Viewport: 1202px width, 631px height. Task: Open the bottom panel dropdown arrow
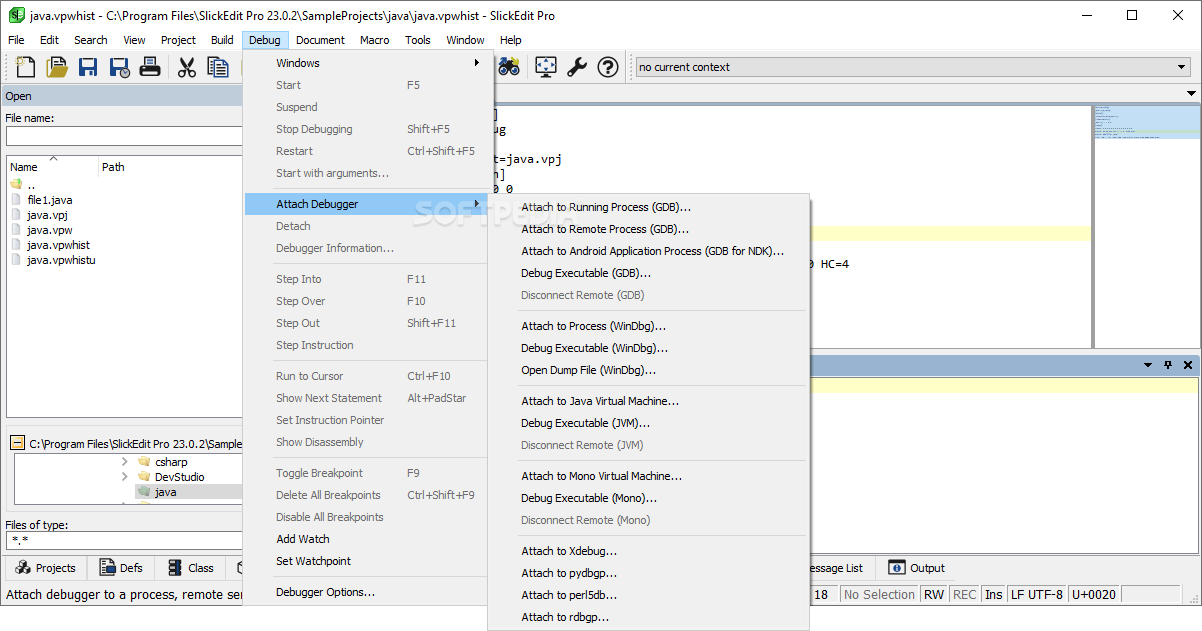pyautogui.click(x=1148, y=365)
